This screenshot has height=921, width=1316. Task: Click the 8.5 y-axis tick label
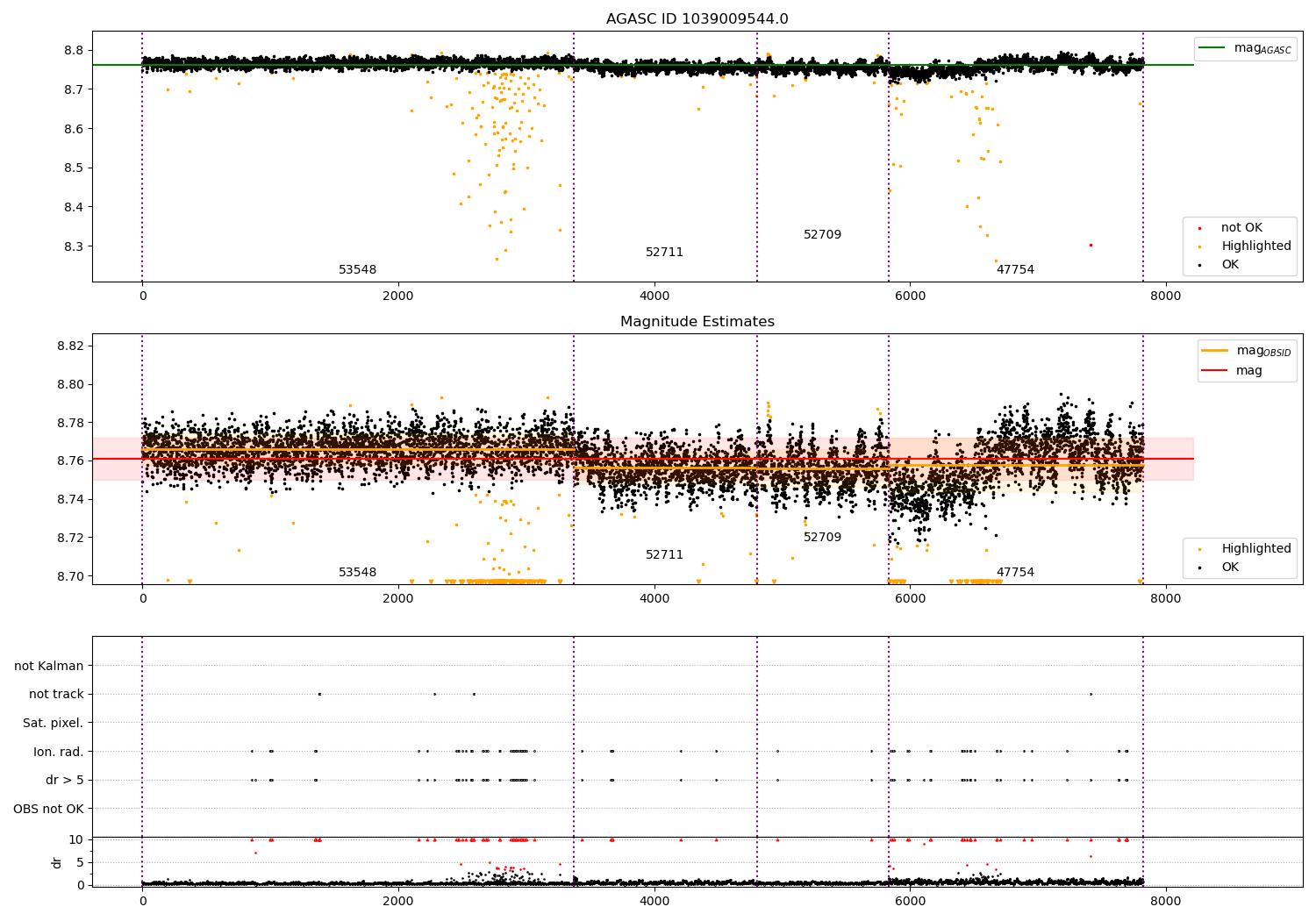point(74,168)
